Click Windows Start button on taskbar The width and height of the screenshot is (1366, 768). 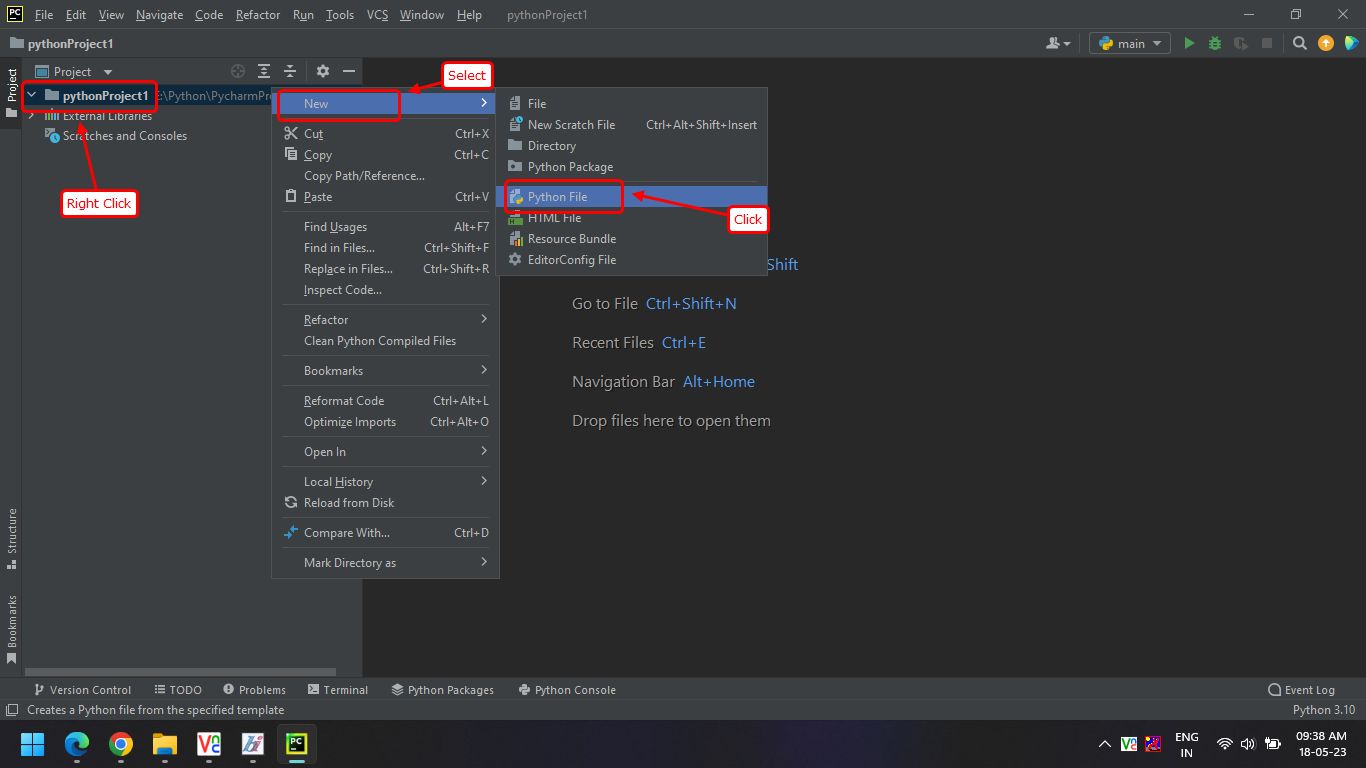[32, 744]
